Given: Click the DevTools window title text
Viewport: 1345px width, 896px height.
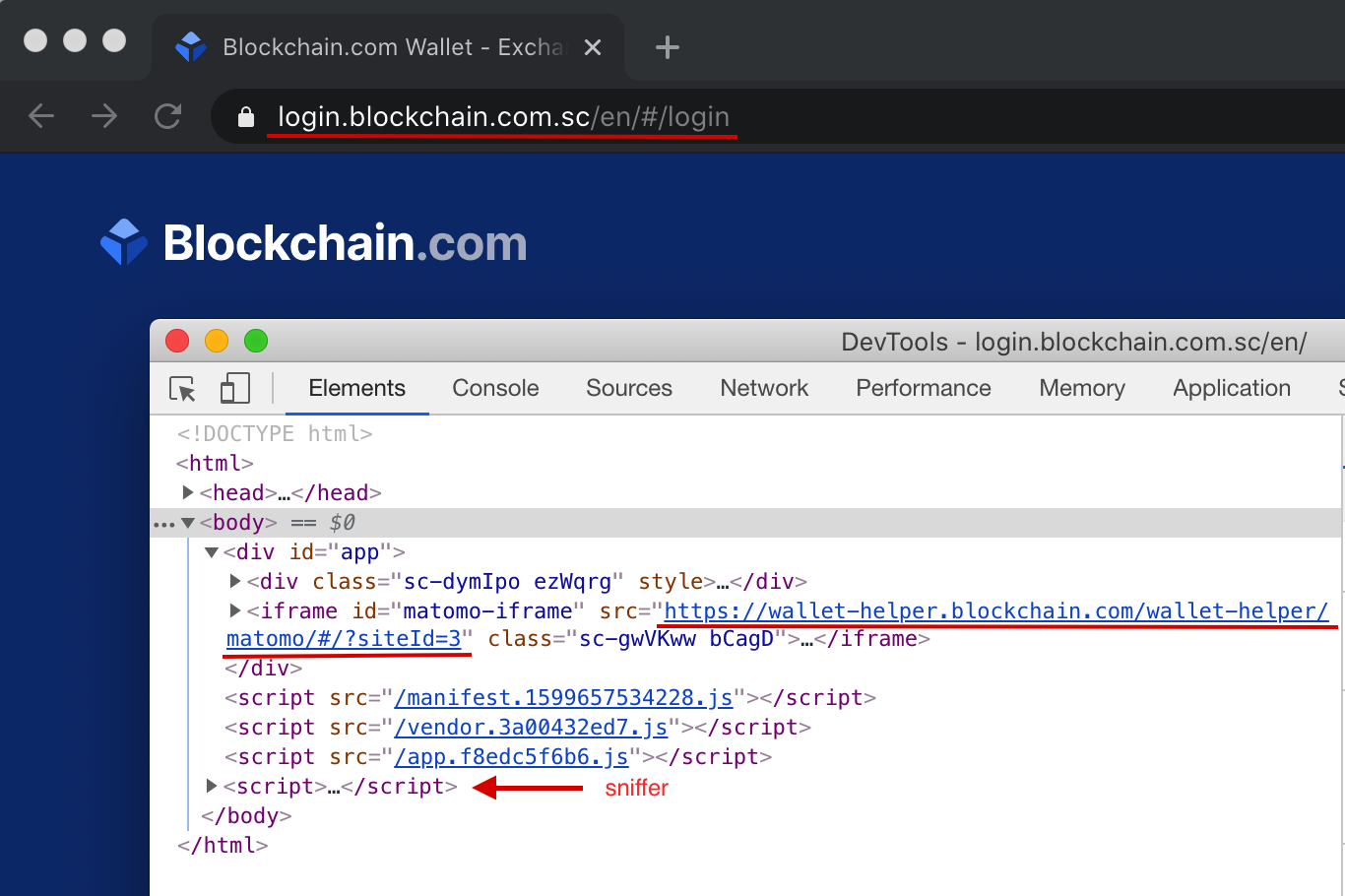Looking at the screenshot, I should point(1073,342).
